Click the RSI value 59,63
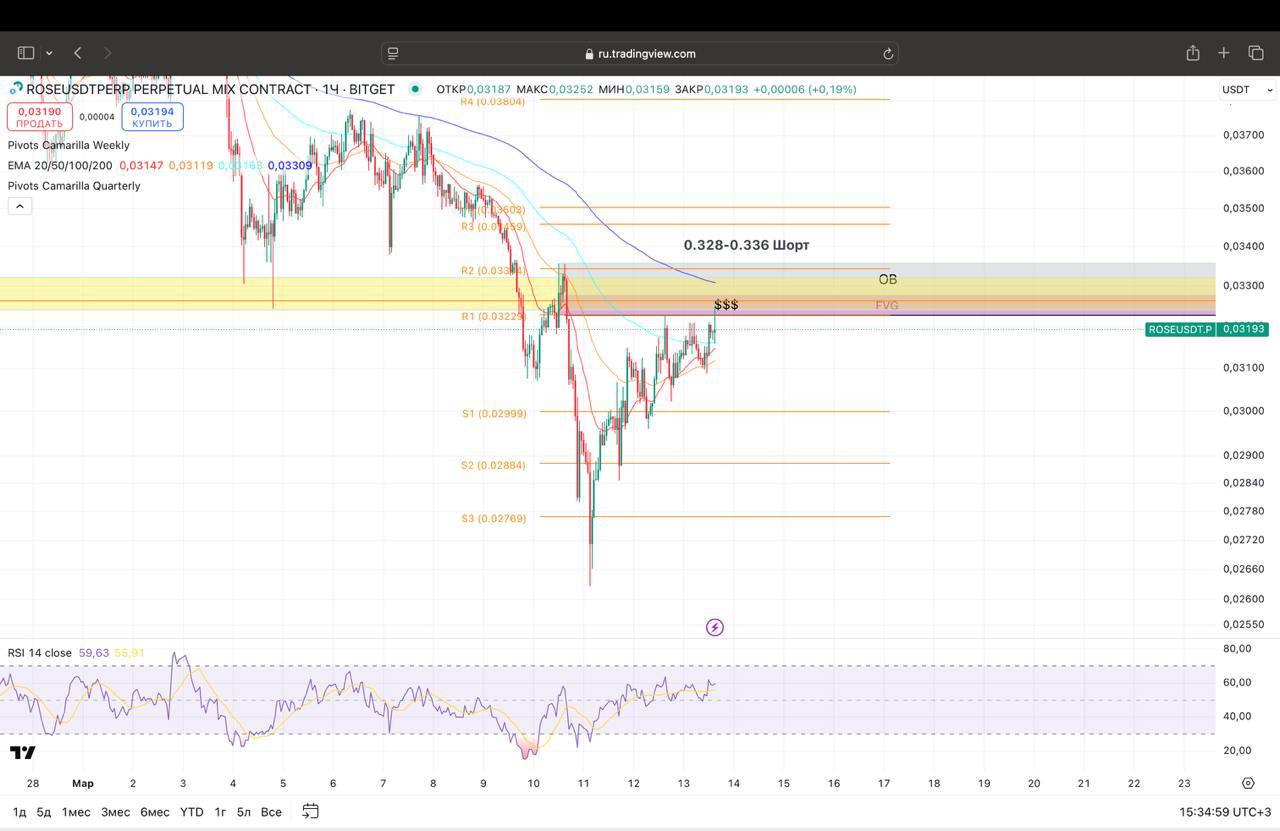1280x831 pixels. click(x=94, y=653)
